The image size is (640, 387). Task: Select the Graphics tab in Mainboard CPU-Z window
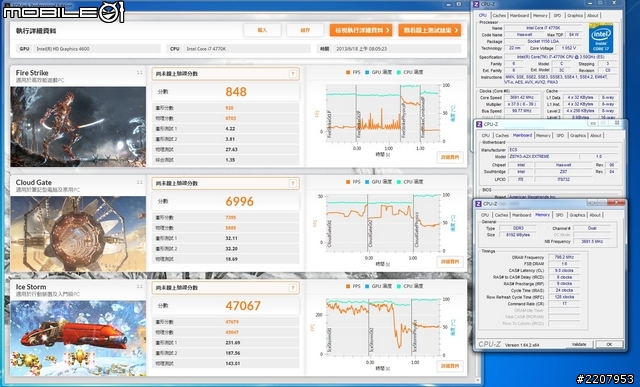click(578, 135)
